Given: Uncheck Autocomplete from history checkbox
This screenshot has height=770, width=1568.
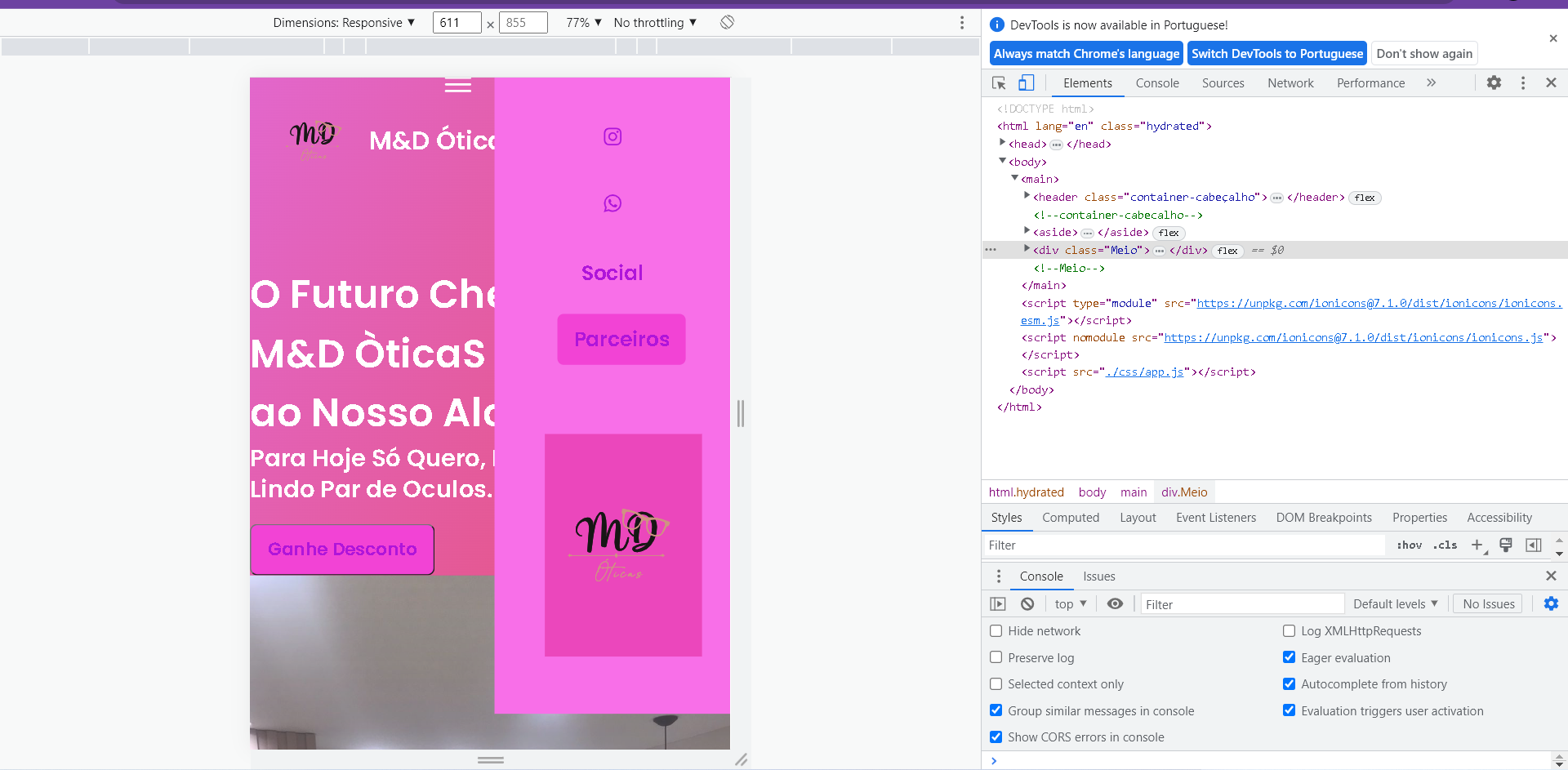Looking at the screenshot, I should [x=1290, y=683].
